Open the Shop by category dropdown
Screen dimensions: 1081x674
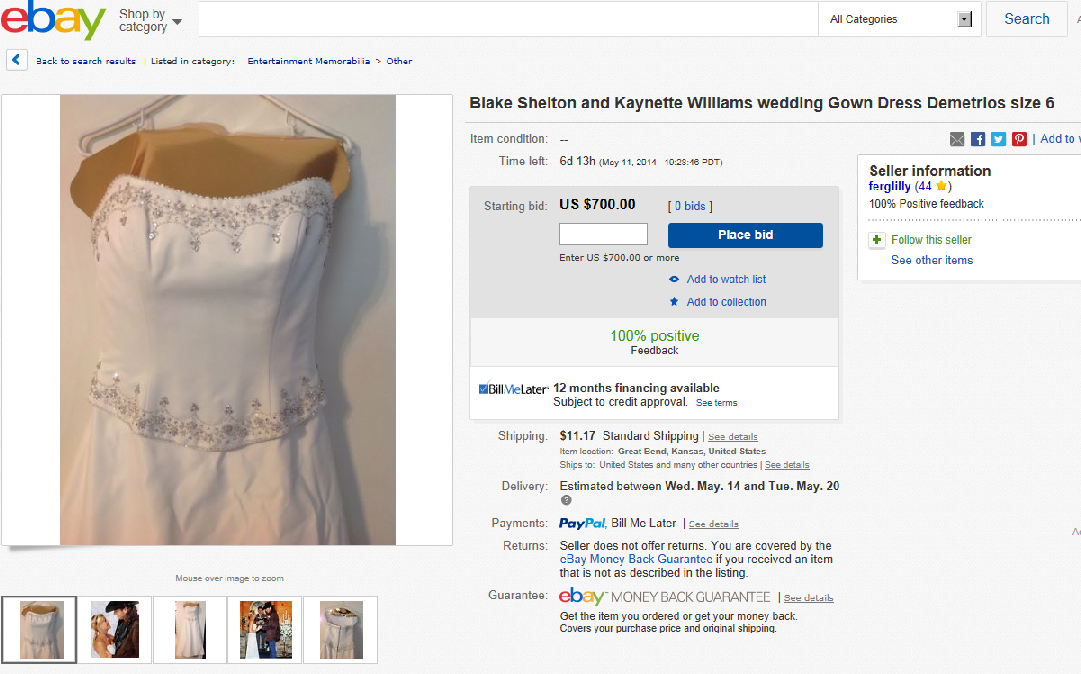(150, 20)
